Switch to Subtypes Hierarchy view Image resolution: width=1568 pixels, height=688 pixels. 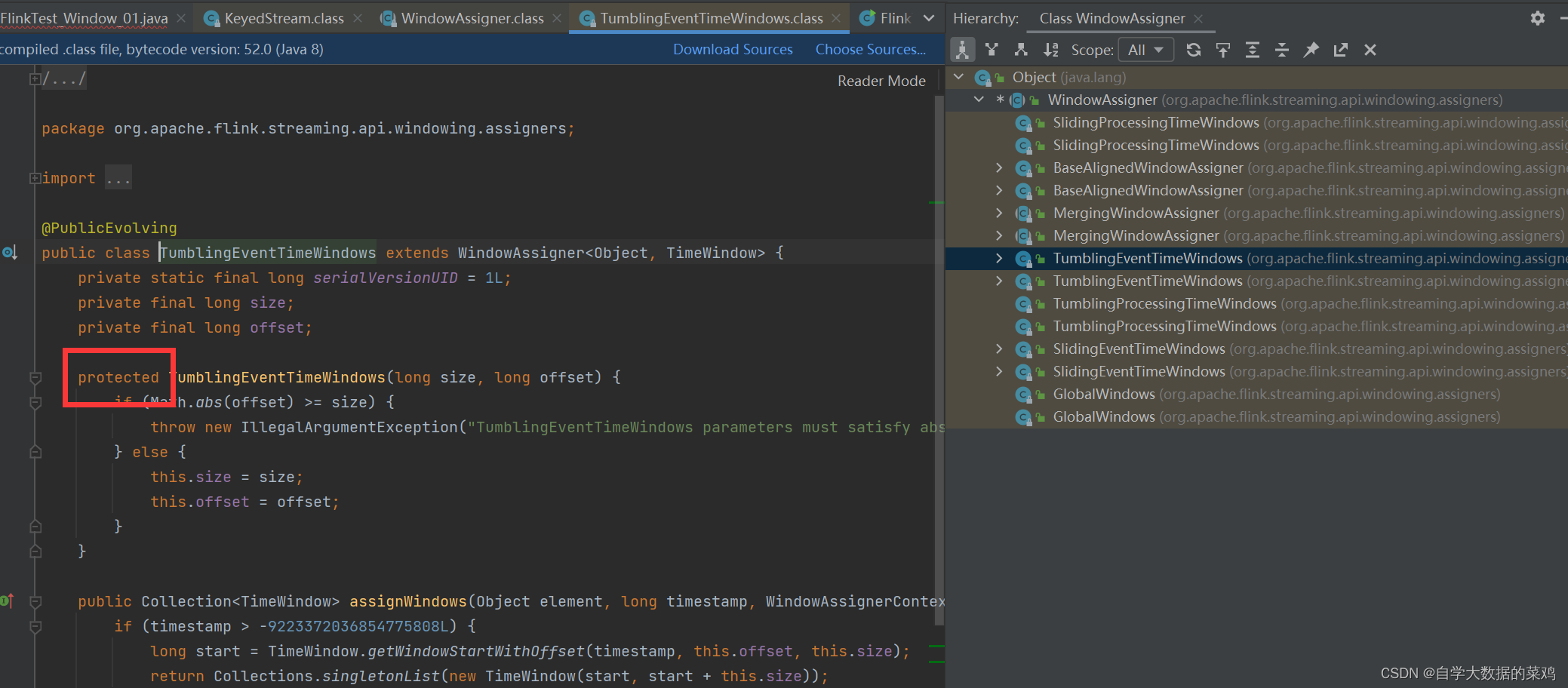tap(1021, 50)
